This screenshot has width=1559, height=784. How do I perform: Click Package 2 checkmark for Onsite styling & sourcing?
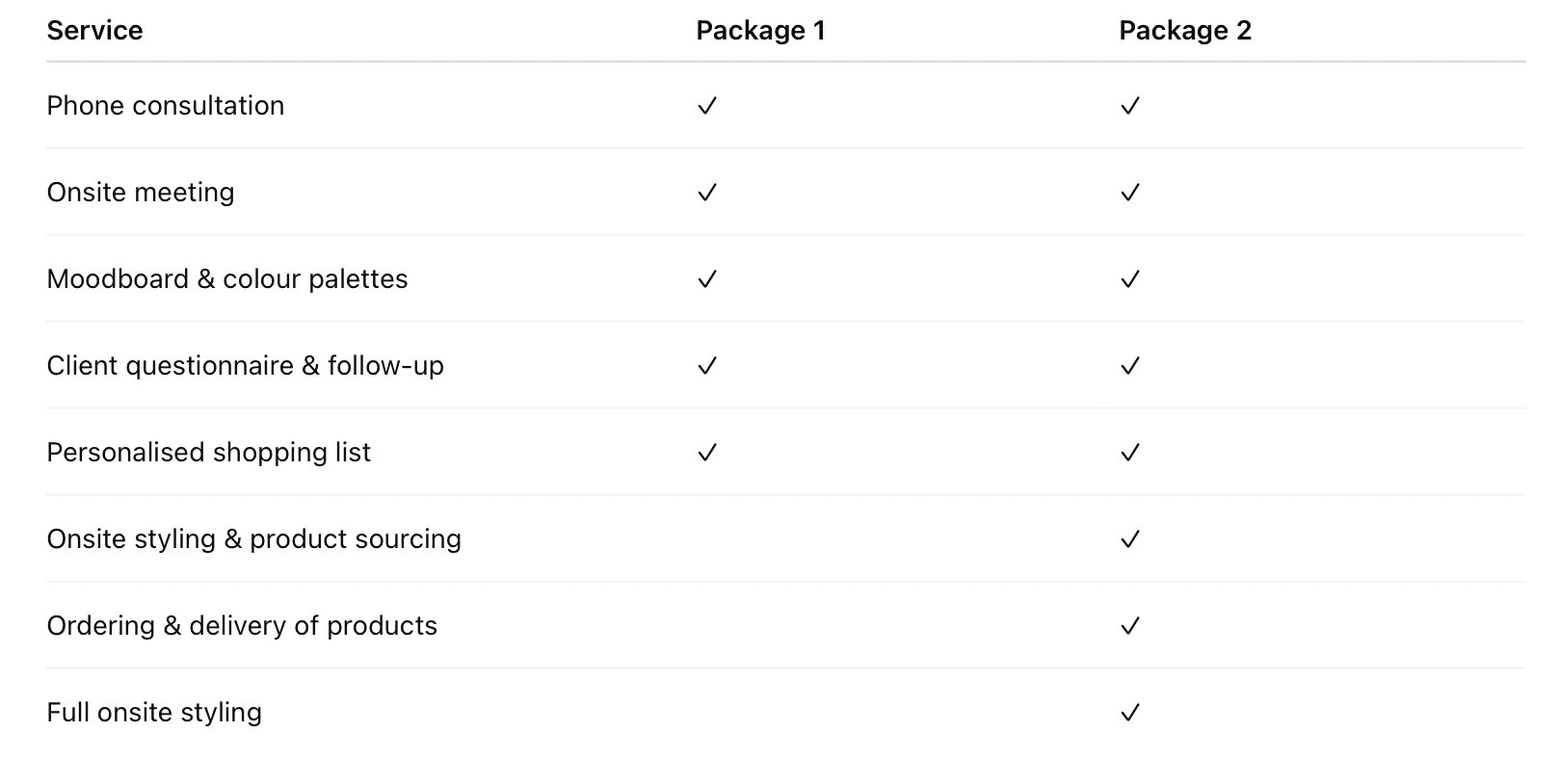[1130, 539]
